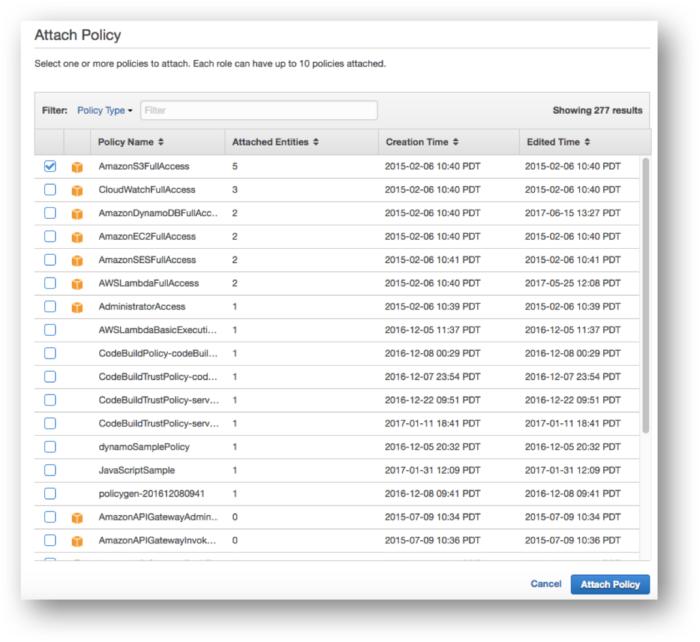Click the AmazonEC2FullAccess policy name
700x642 pixels.
147,236
